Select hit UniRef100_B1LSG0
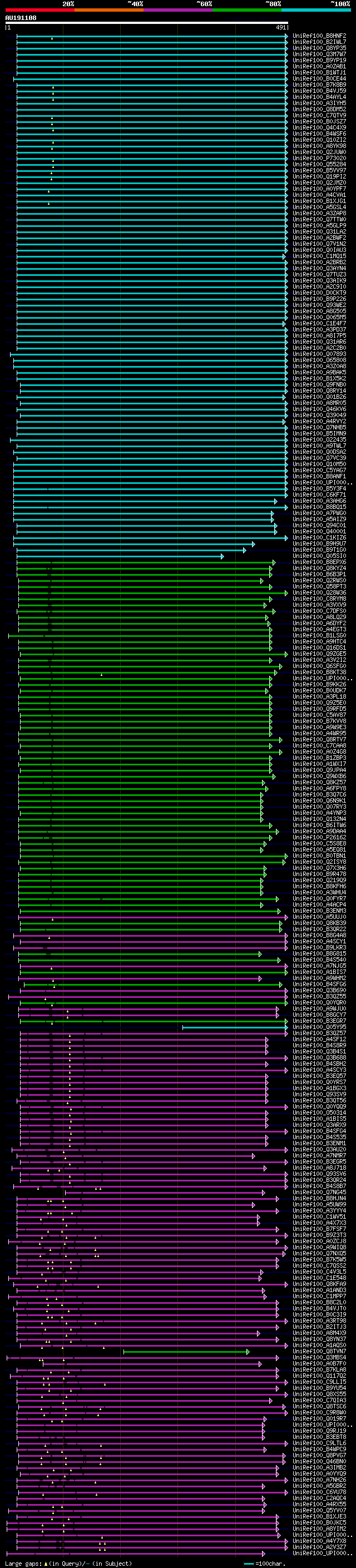The width and height of the screenshot is (356, 1568). [319, 635]
